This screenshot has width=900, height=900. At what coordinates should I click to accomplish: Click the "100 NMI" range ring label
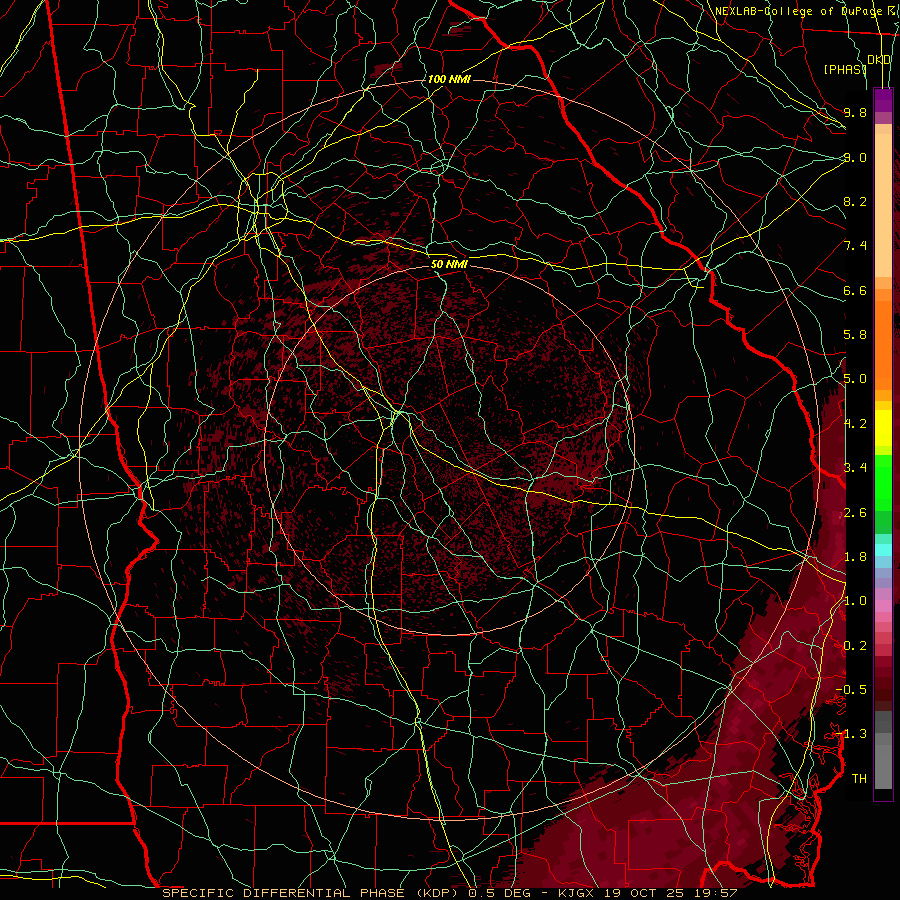[449, 79]
